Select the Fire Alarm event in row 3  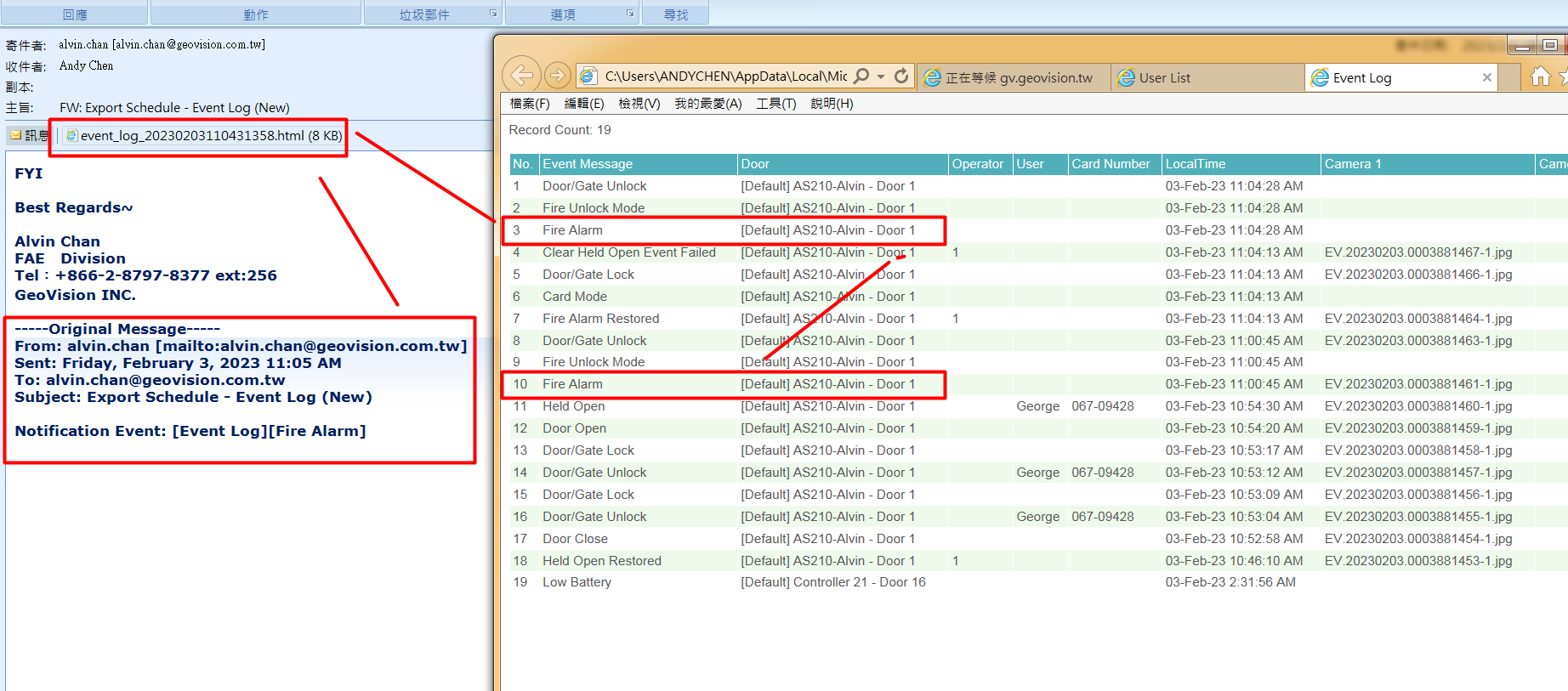(x=572, y=230)
